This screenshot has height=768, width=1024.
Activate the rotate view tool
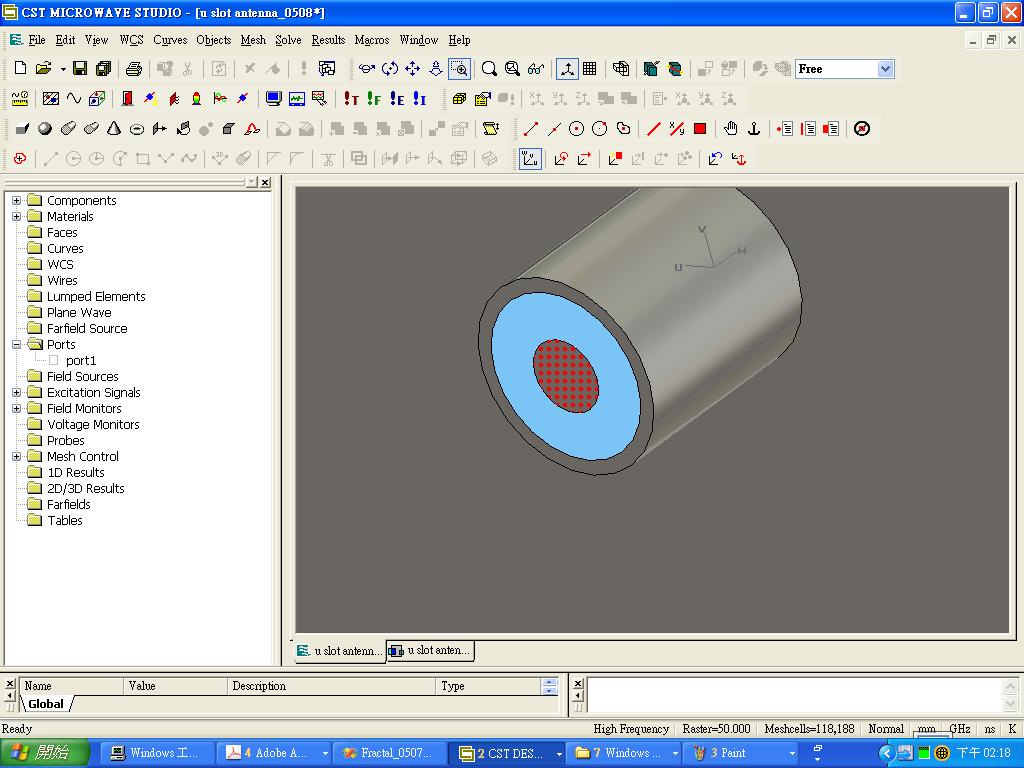click(390, 68)
